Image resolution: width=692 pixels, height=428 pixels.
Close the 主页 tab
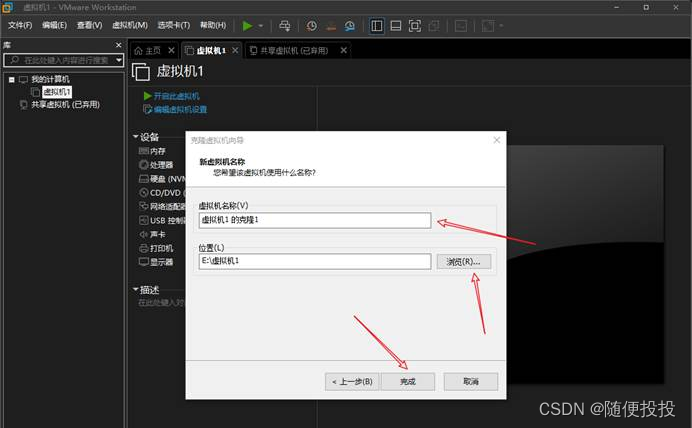171,50
